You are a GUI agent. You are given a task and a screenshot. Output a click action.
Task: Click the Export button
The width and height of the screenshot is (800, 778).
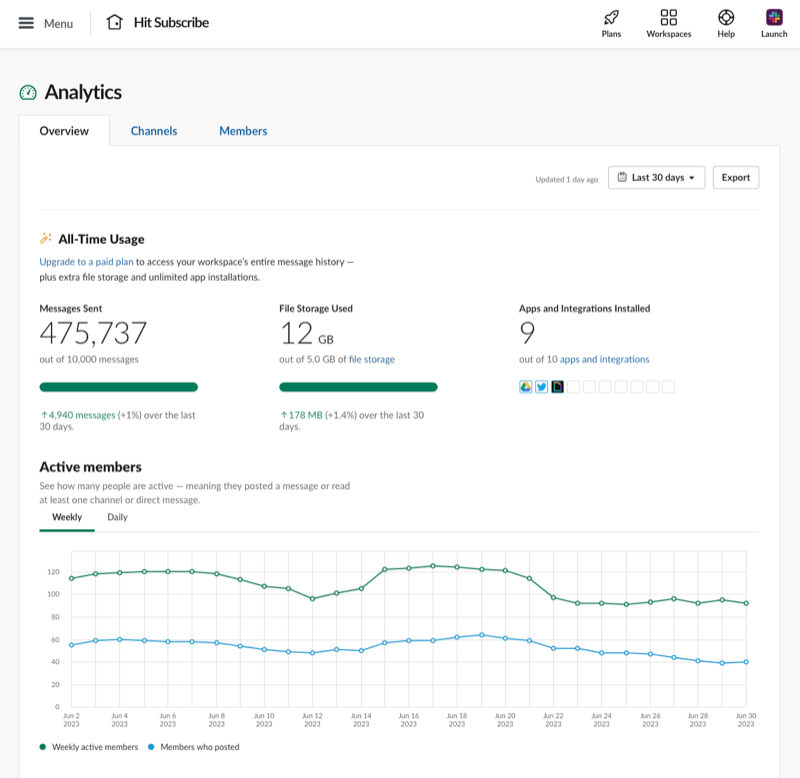[735, 178]
